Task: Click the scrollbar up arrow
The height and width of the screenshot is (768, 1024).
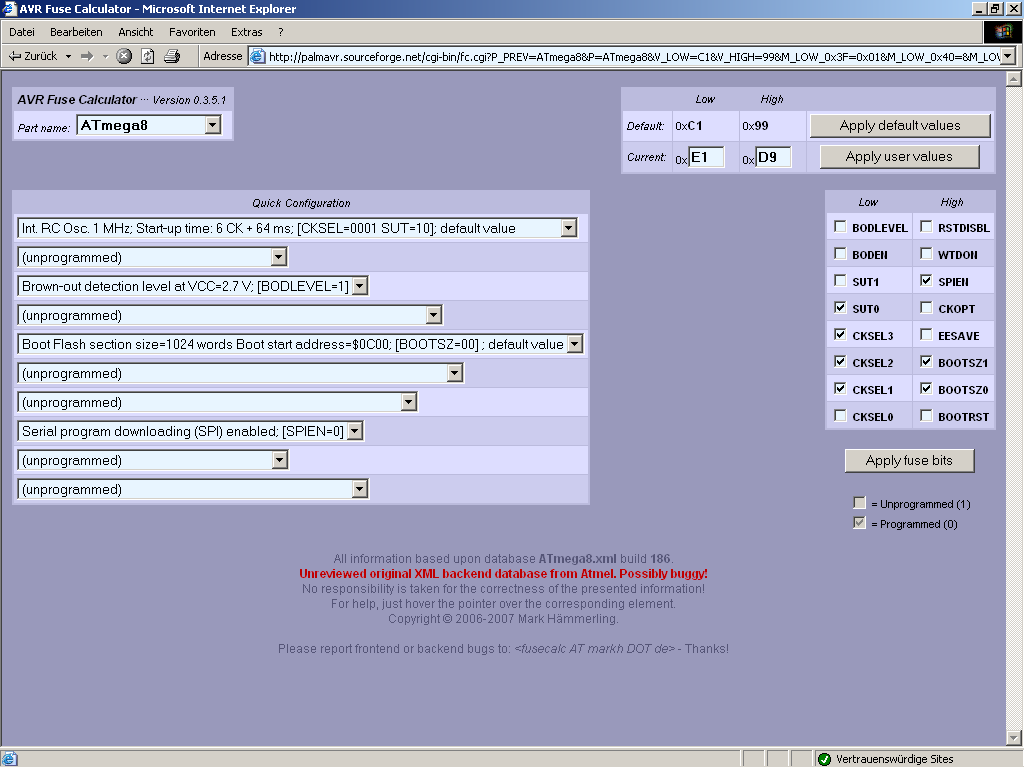Action: [1014, 79]
